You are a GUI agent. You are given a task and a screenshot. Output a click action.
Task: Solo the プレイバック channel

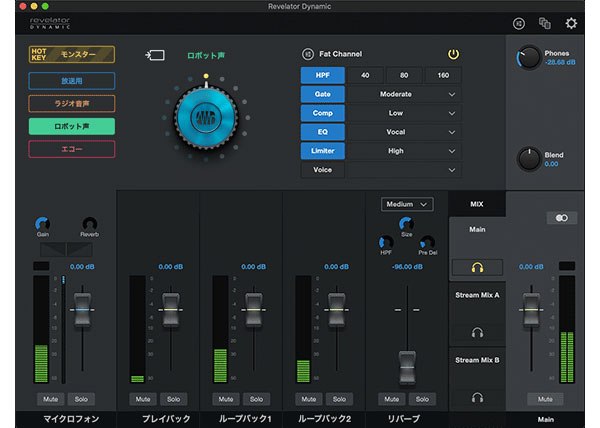click(x=173, y=399)
